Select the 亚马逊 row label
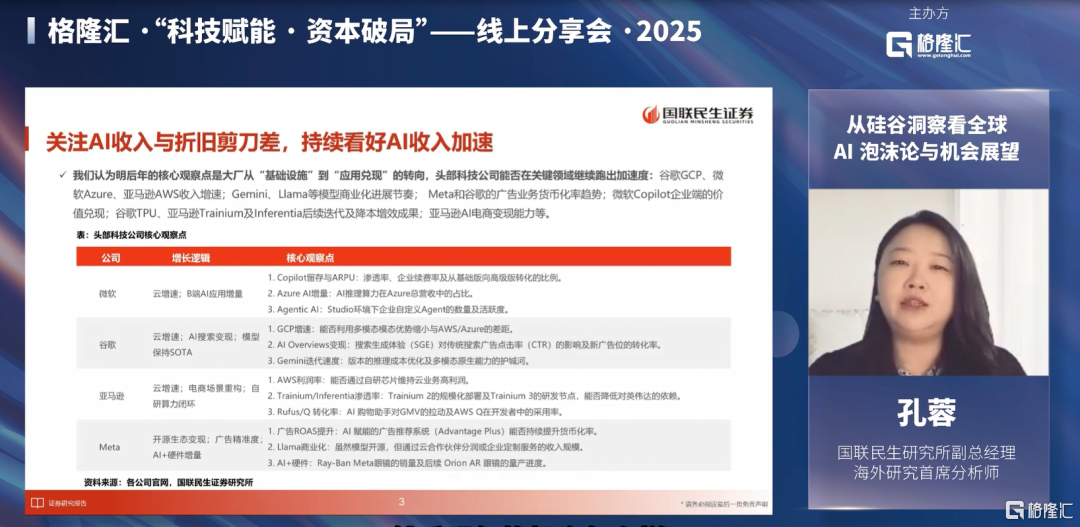This screenshot has height=527, width=1080. (x=110, y=395)
